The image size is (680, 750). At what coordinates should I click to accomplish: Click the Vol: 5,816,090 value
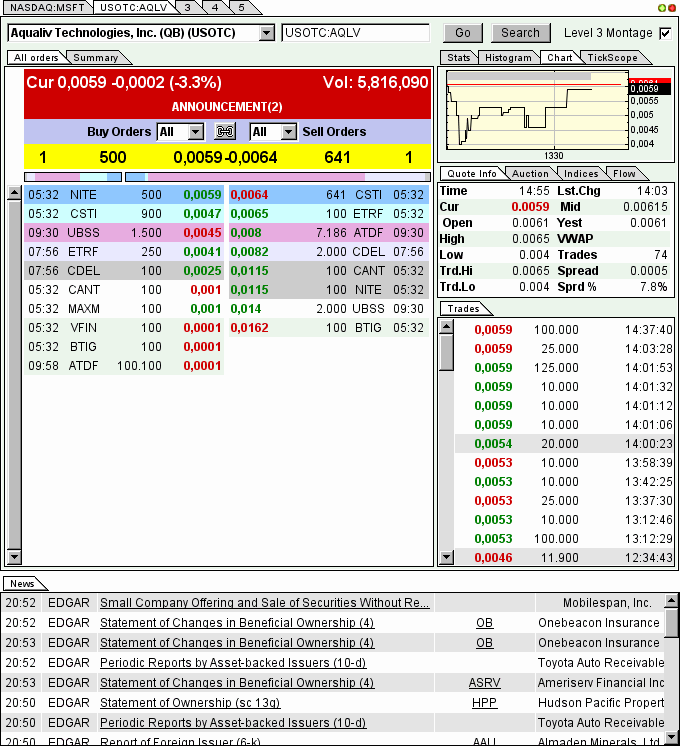(x=375, y=83)
